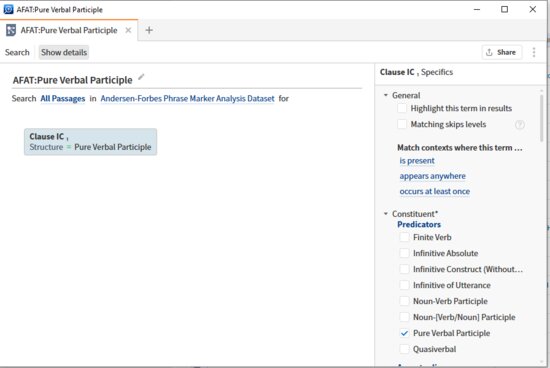
Task: Check the Quasiverbal option
Action: pyautogui.click(x=404, y=349)
